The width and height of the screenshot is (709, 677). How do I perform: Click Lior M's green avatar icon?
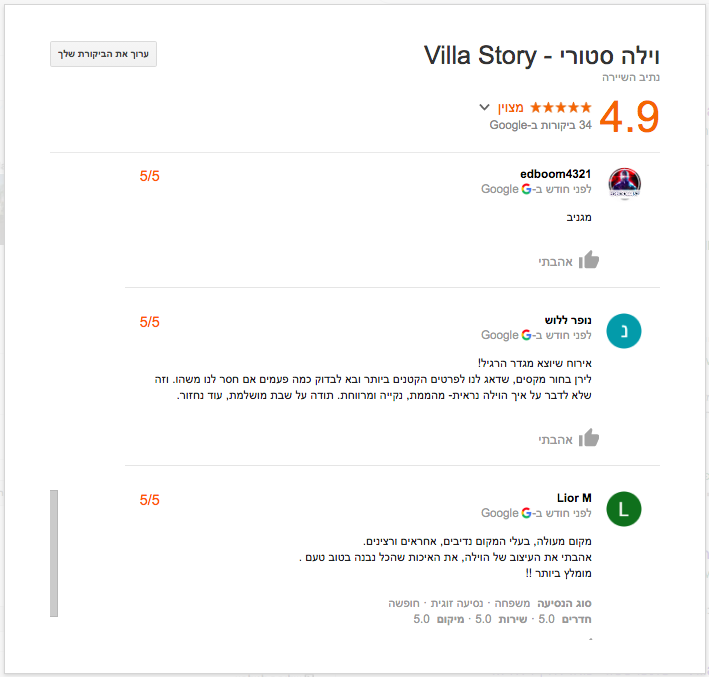coord(623,508)
